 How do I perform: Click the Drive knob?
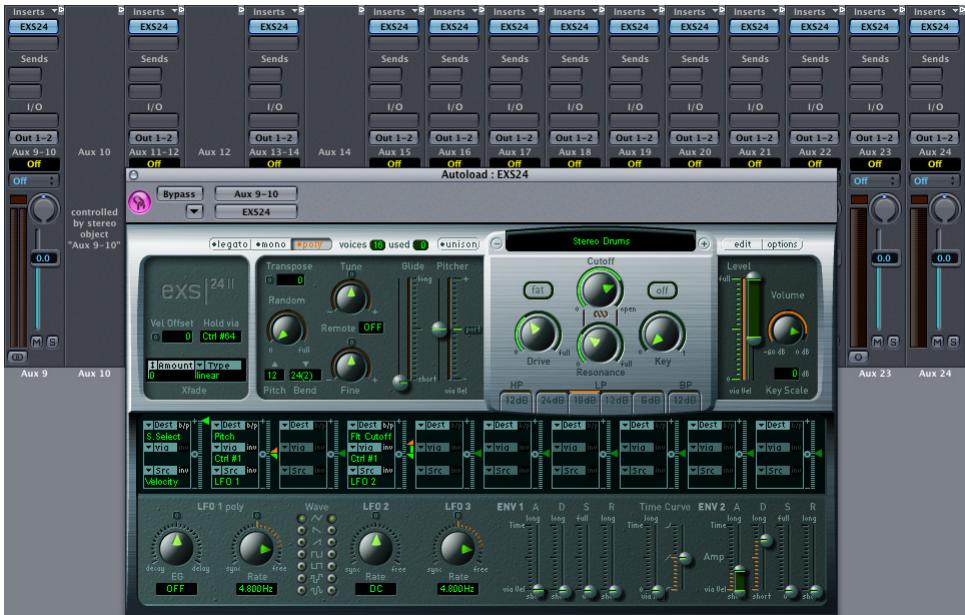click(x=537, y=334)
